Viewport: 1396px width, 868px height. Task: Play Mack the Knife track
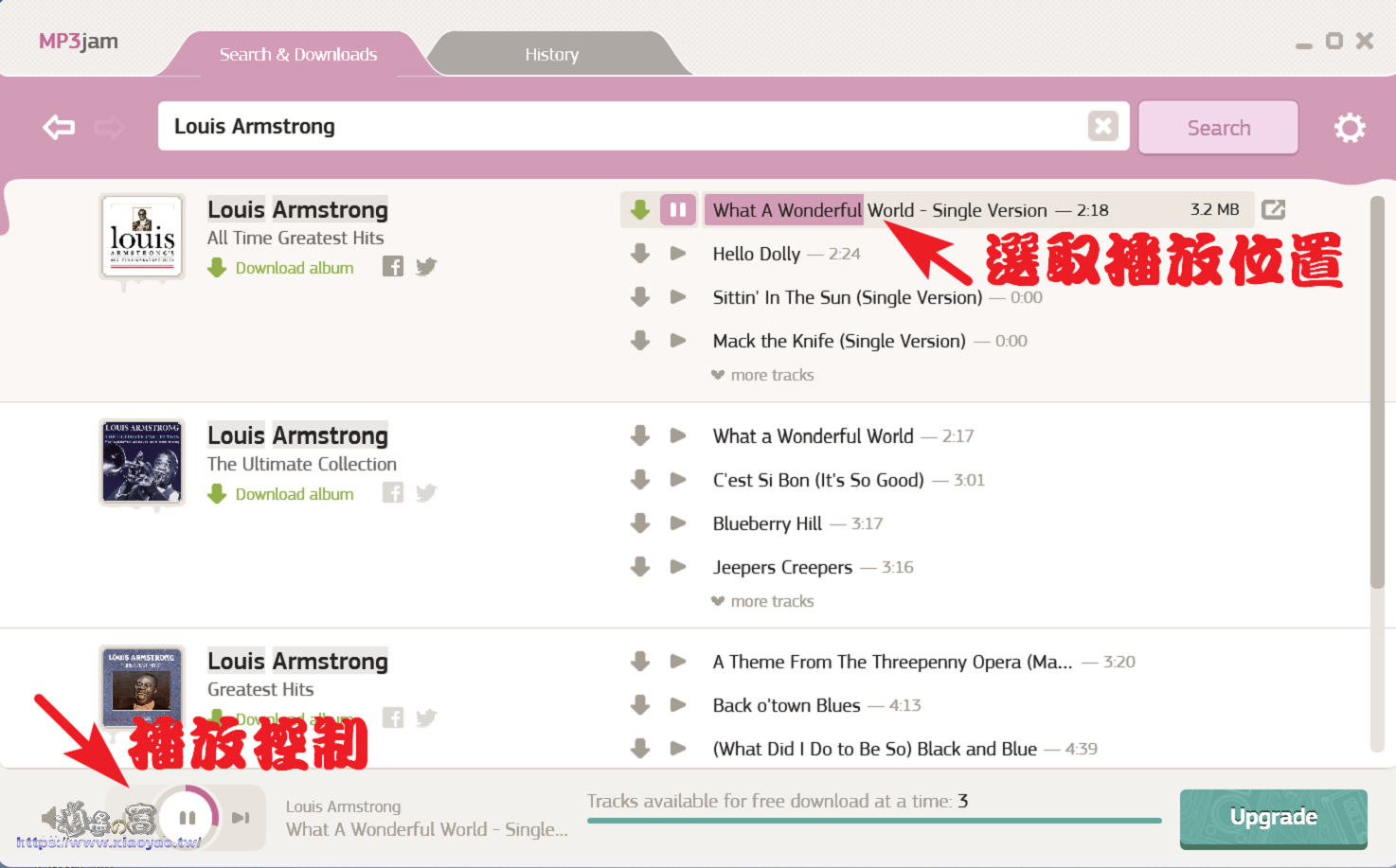point(678,341)
